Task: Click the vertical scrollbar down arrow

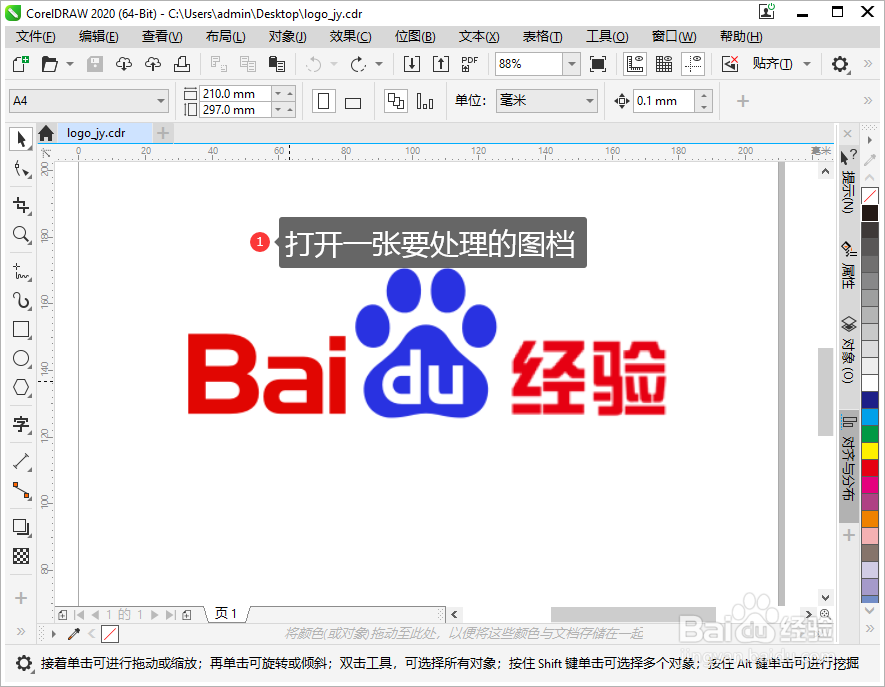Action: pos(825,597)
